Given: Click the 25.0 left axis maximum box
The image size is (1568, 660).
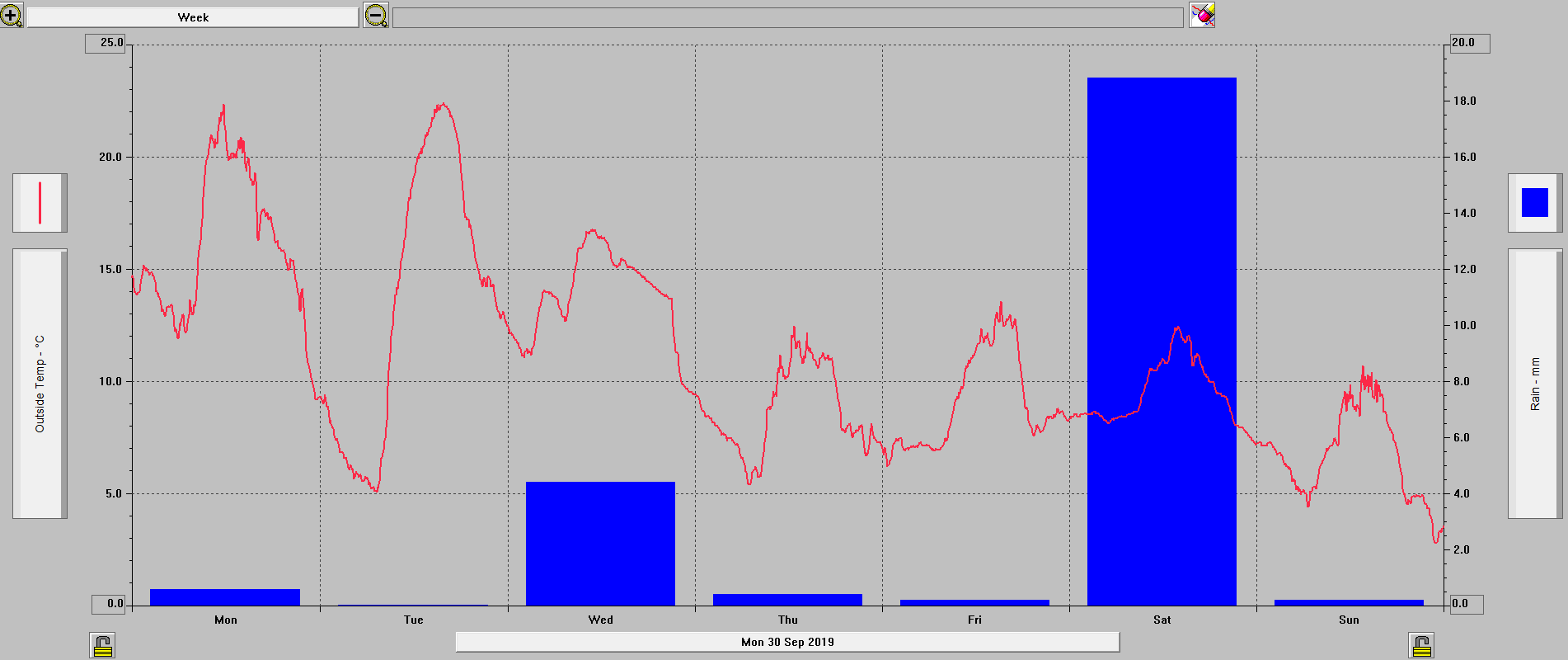Looking at the screenshot, I should (x=106, y=43).
